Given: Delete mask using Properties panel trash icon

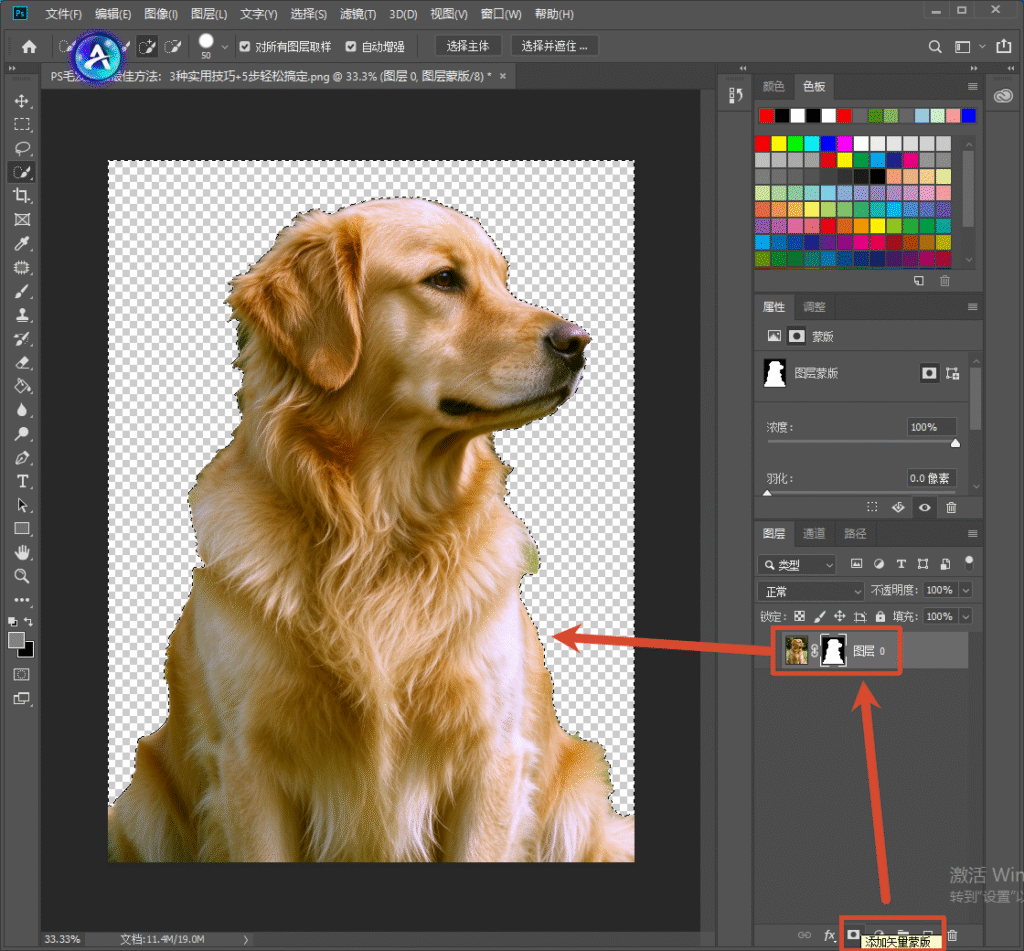Looking at the screenshot, I should 952,507.
